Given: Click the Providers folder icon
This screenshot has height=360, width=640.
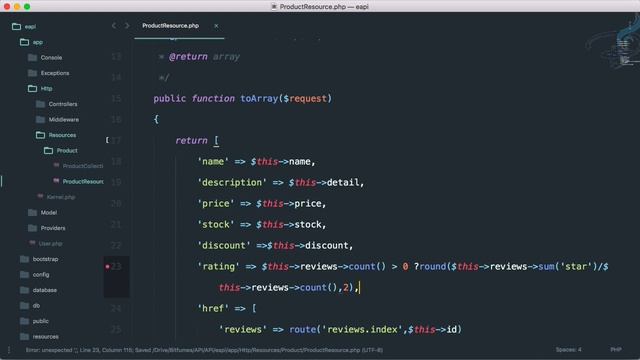Looking at the screenshot, I should tap(32, 228).
